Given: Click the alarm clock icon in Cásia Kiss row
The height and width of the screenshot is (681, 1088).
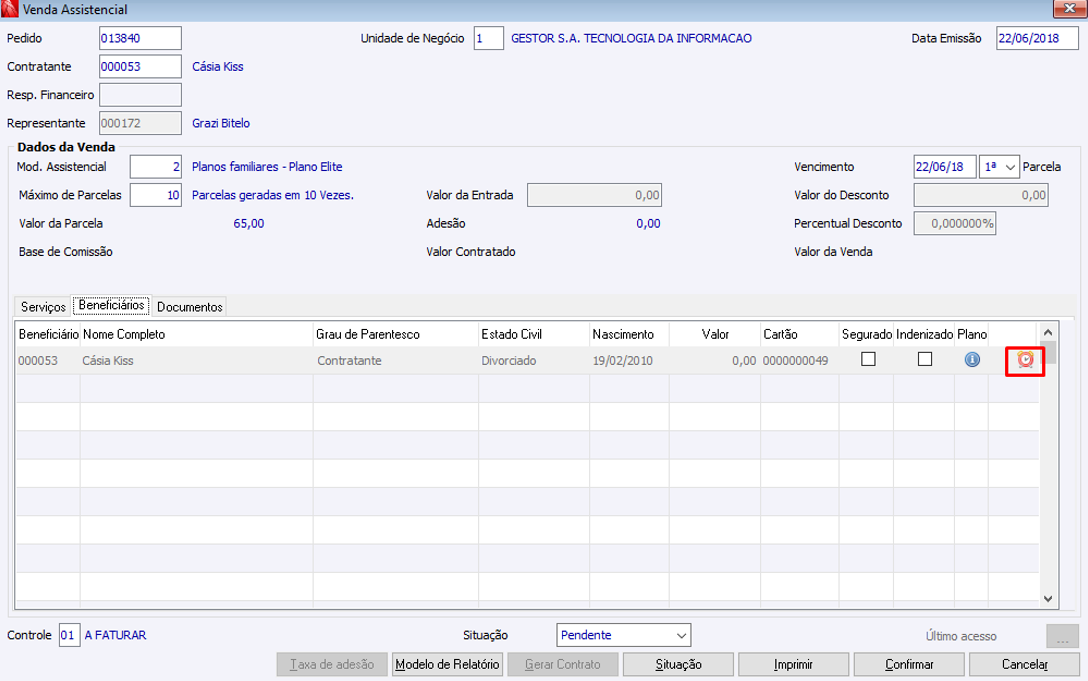Looking at the screenshot, I should click(x=1025, y=360).
